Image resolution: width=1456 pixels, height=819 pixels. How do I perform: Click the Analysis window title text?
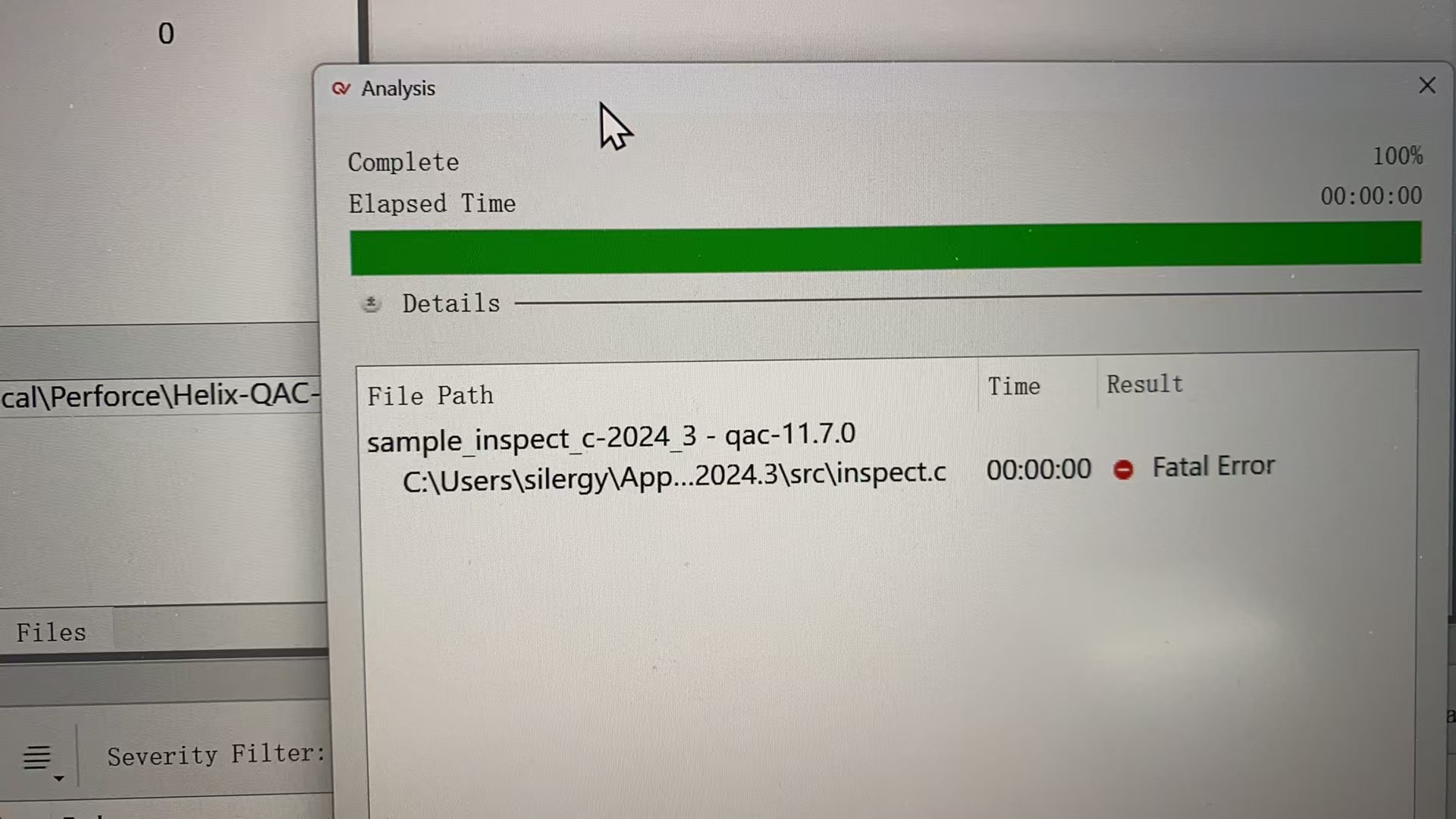pyautogui.click(x=398, y=89)
